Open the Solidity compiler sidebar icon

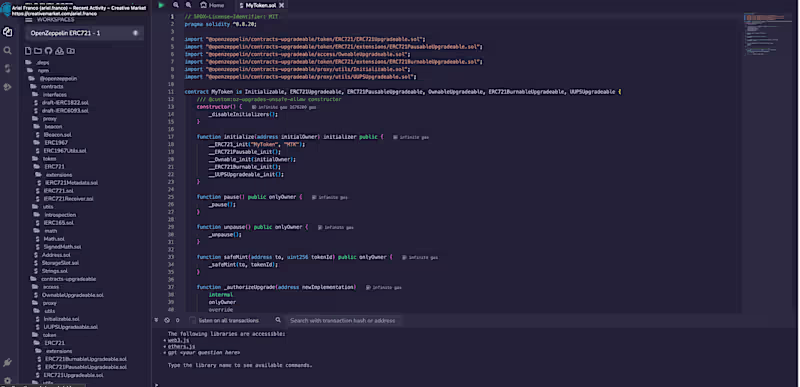[x=8, y=68]
